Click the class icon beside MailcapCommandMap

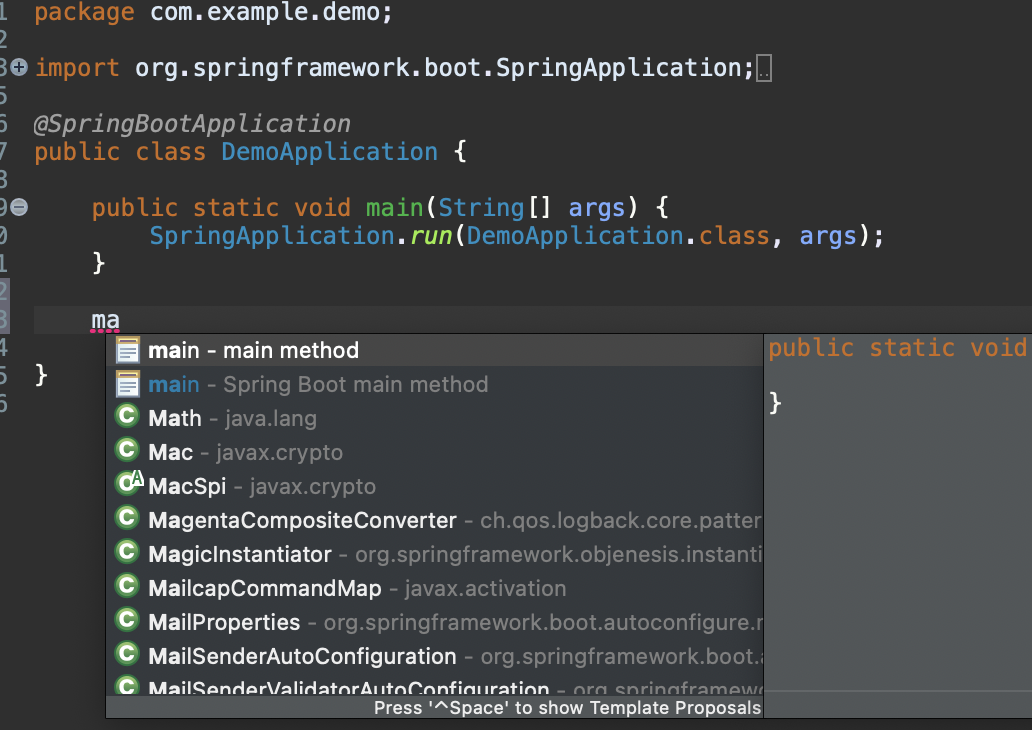127,588
